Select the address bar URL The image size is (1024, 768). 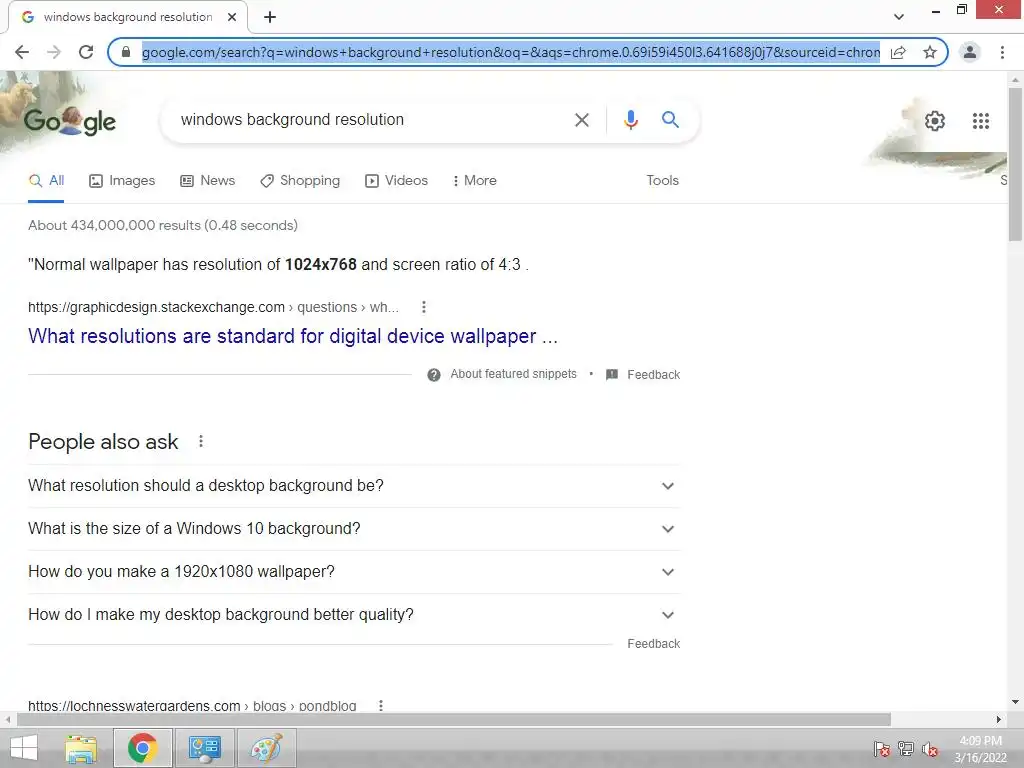510,52
